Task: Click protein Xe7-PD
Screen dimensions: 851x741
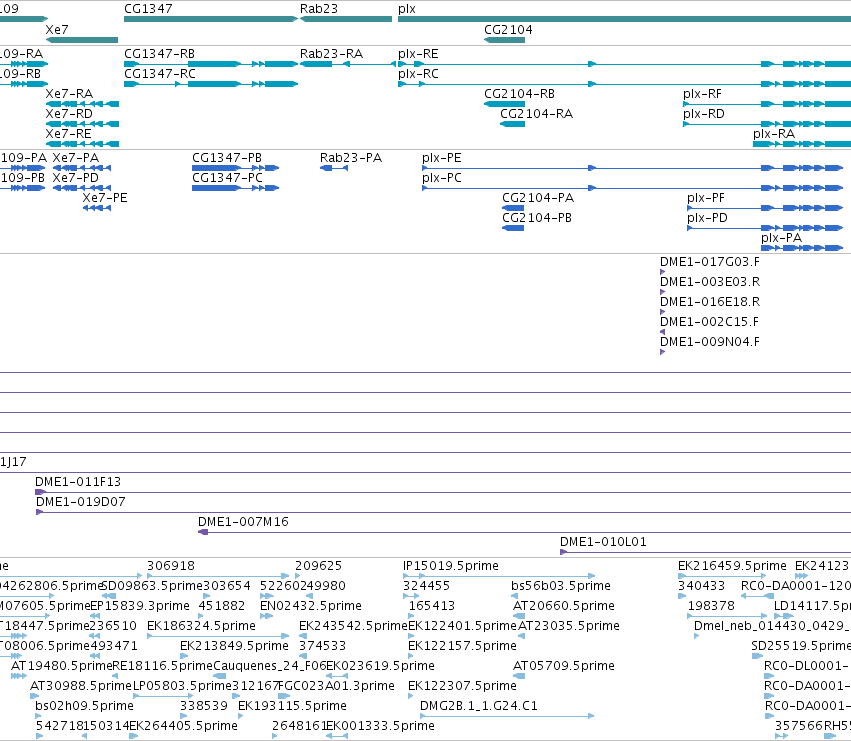Action: (x=82, y=188)
